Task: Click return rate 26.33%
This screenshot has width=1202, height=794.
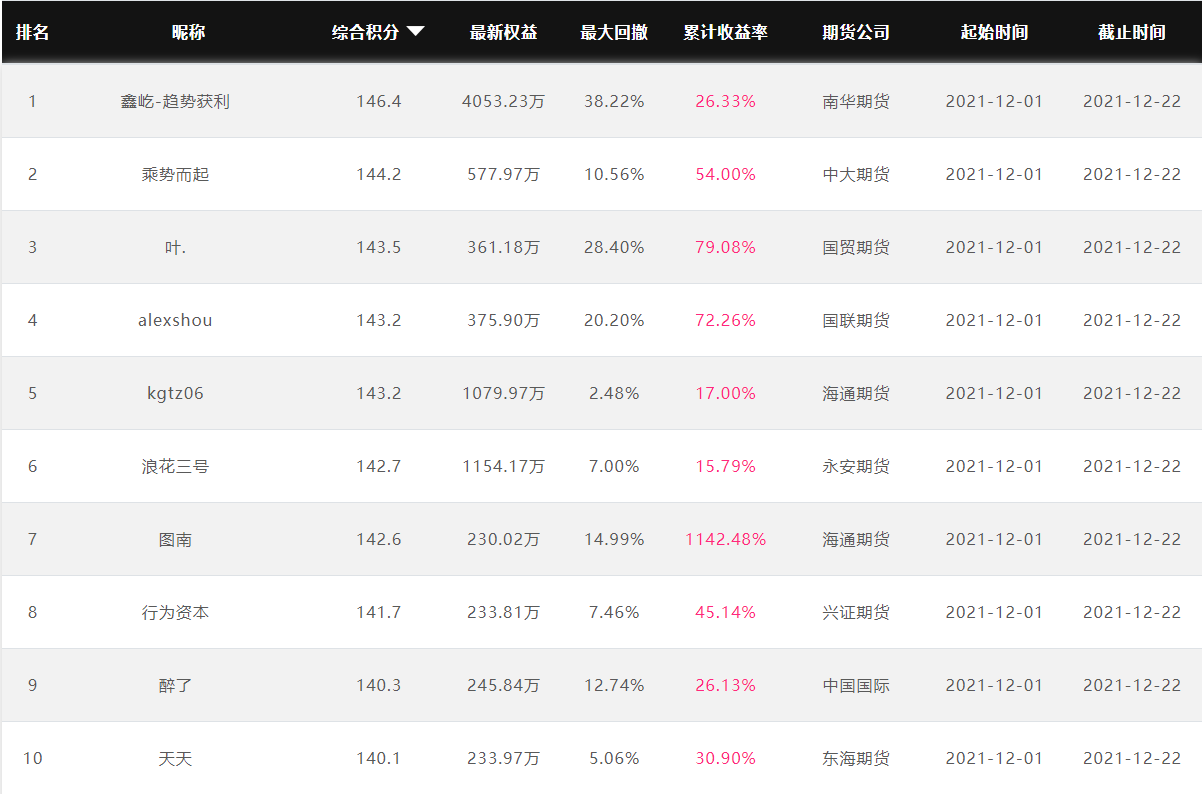Action: pos(726,101)
